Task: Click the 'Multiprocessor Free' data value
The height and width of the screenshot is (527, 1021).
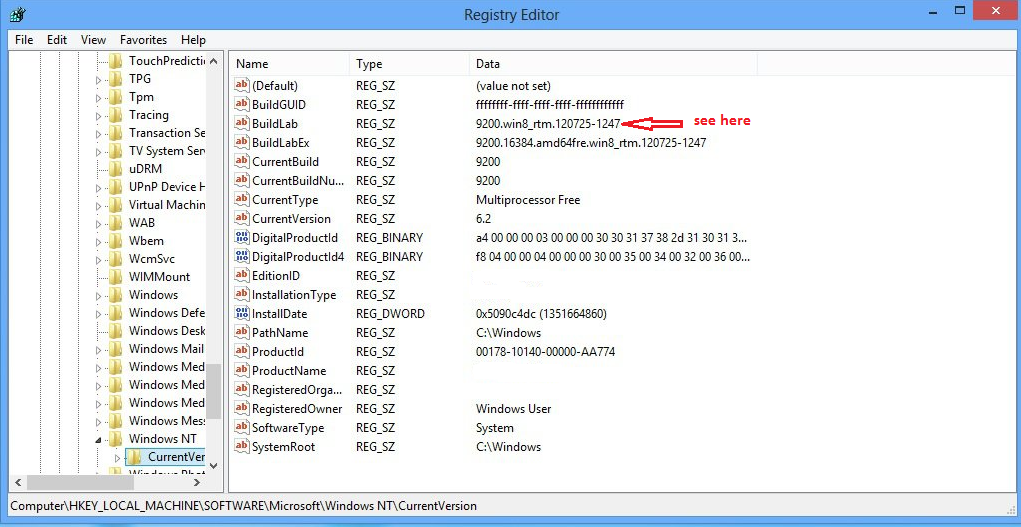Action: click(528, 199)
